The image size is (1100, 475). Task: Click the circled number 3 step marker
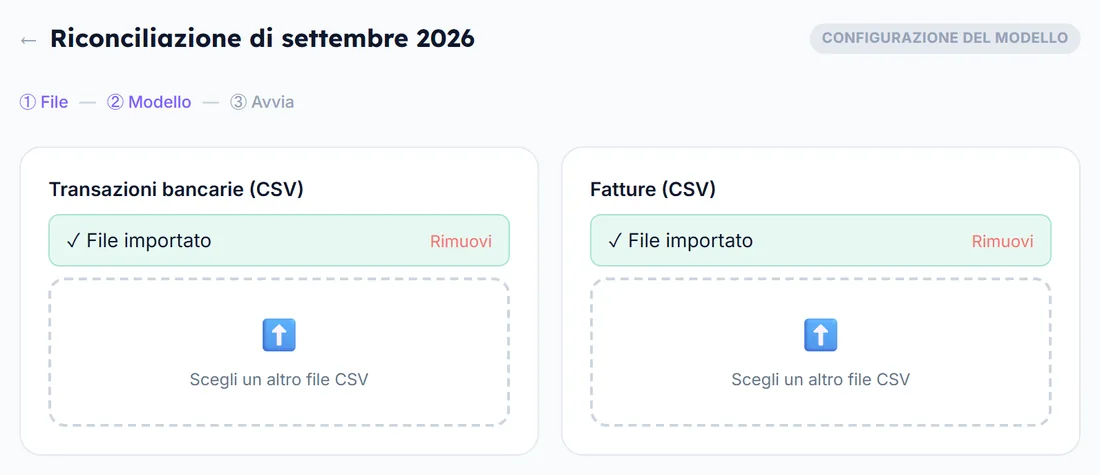[239, 102]
